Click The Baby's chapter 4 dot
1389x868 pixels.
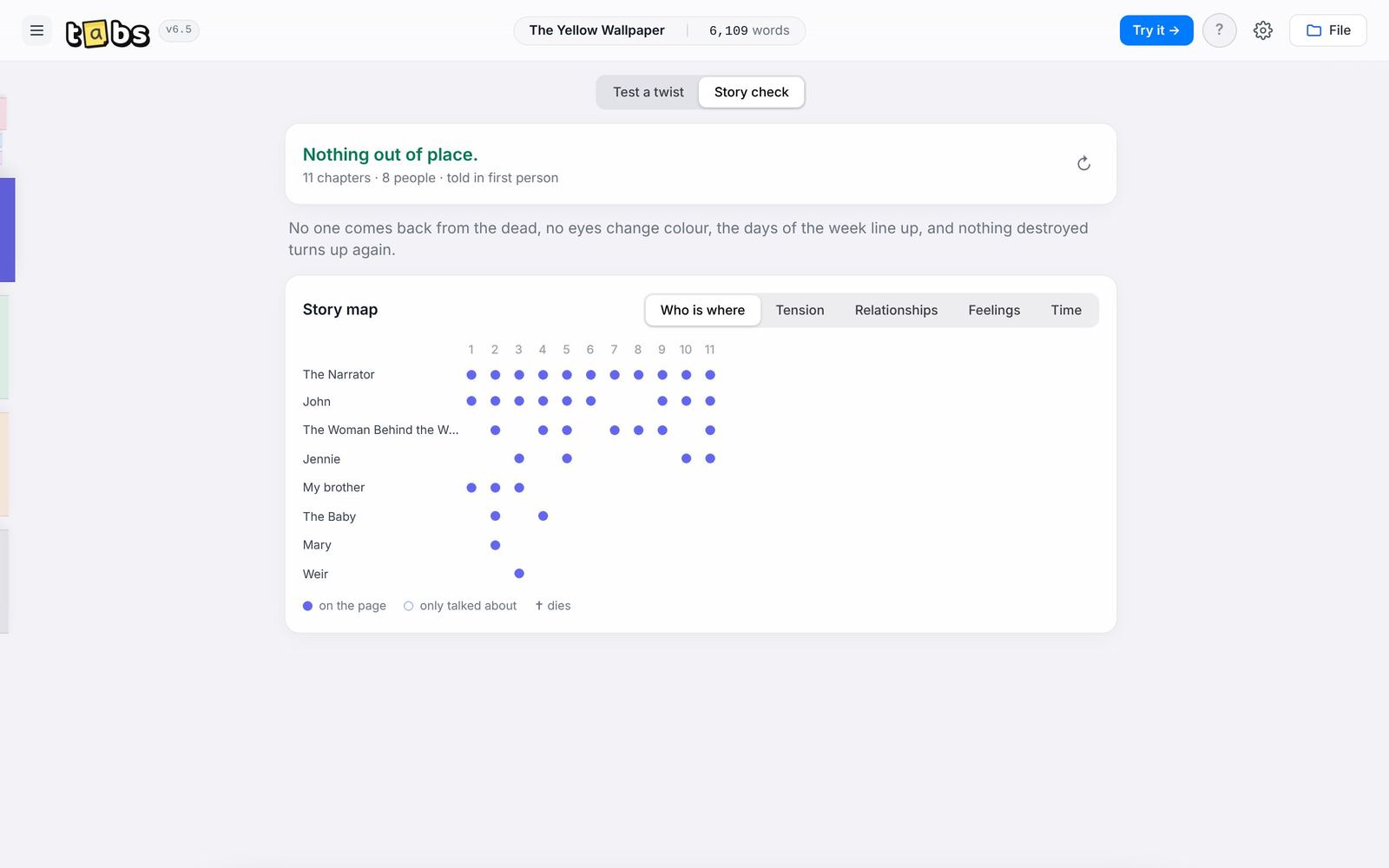[543, 516]
